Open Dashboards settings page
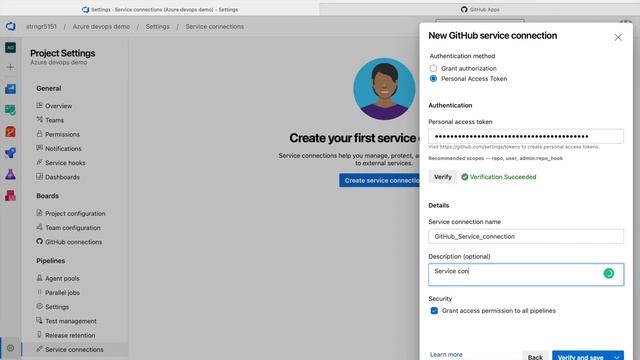The width and height of the screenshot is (640, 360). pos(62,177)
